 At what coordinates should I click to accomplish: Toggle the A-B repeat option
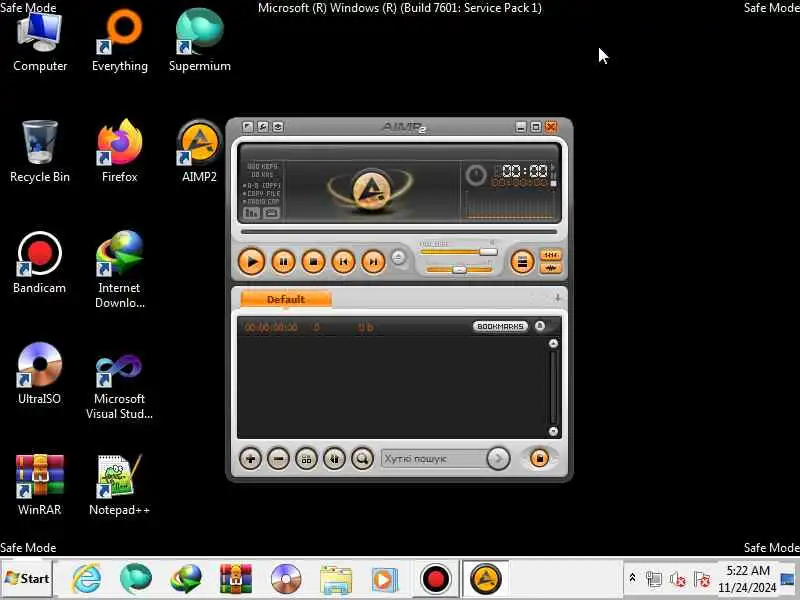click(262, 185)
